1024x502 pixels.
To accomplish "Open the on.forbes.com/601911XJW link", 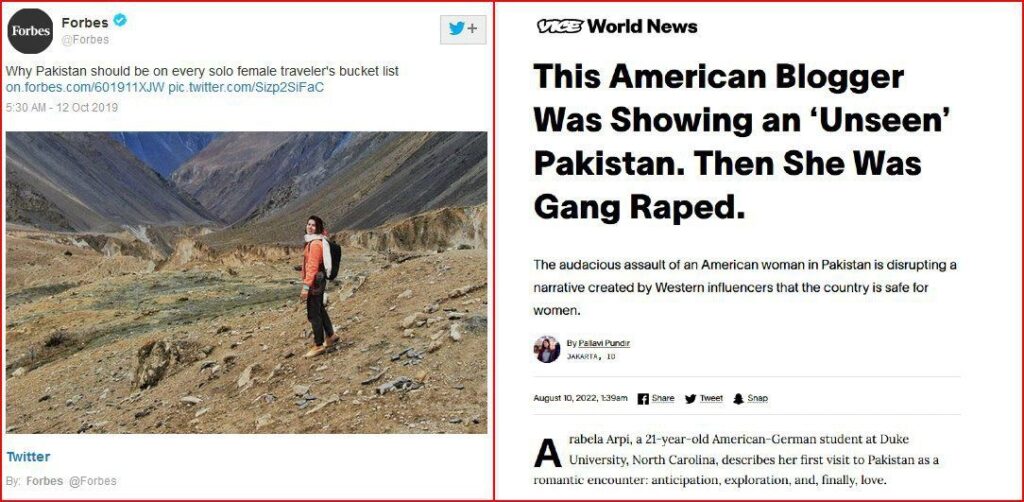I will 85,87.
